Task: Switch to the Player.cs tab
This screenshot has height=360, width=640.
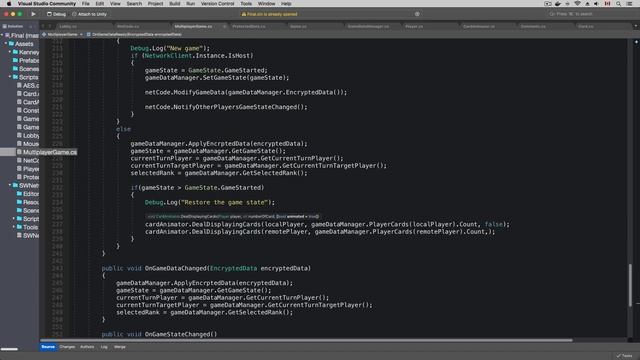Action: (414, 26)
